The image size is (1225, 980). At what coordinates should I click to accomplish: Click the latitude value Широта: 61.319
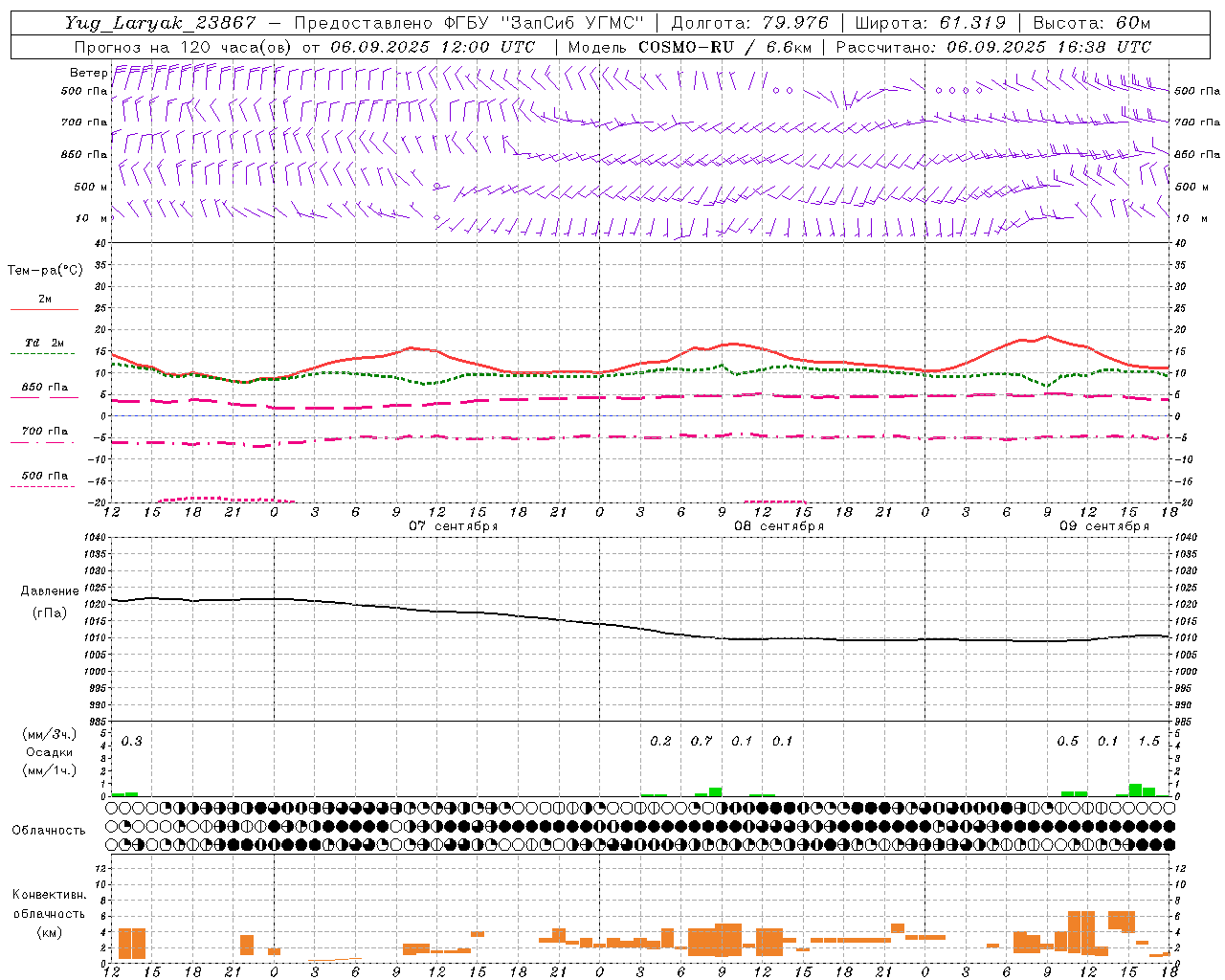(x=930, y=23)
